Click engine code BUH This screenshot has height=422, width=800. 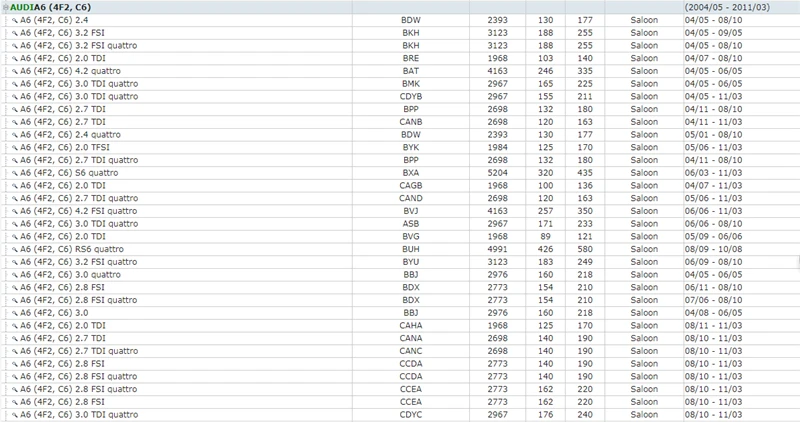tap(411, 250)
